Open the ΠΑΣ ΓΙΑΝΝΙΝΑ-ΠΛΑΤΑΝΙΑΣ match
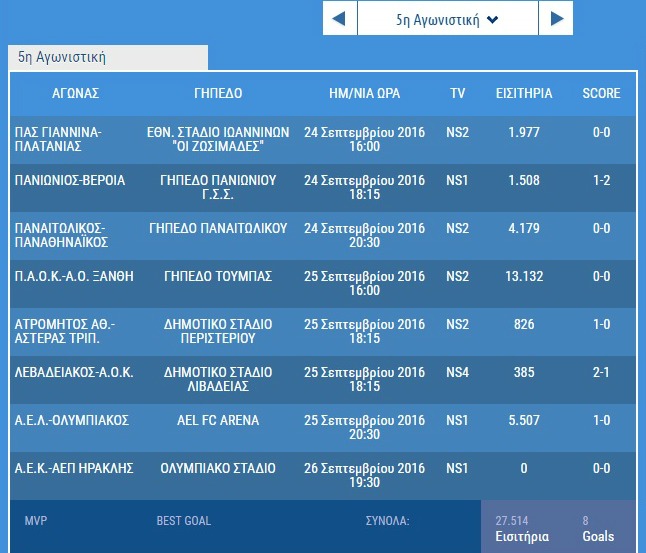This screenshot has width=646, height=553. click(x=58, y=139)
